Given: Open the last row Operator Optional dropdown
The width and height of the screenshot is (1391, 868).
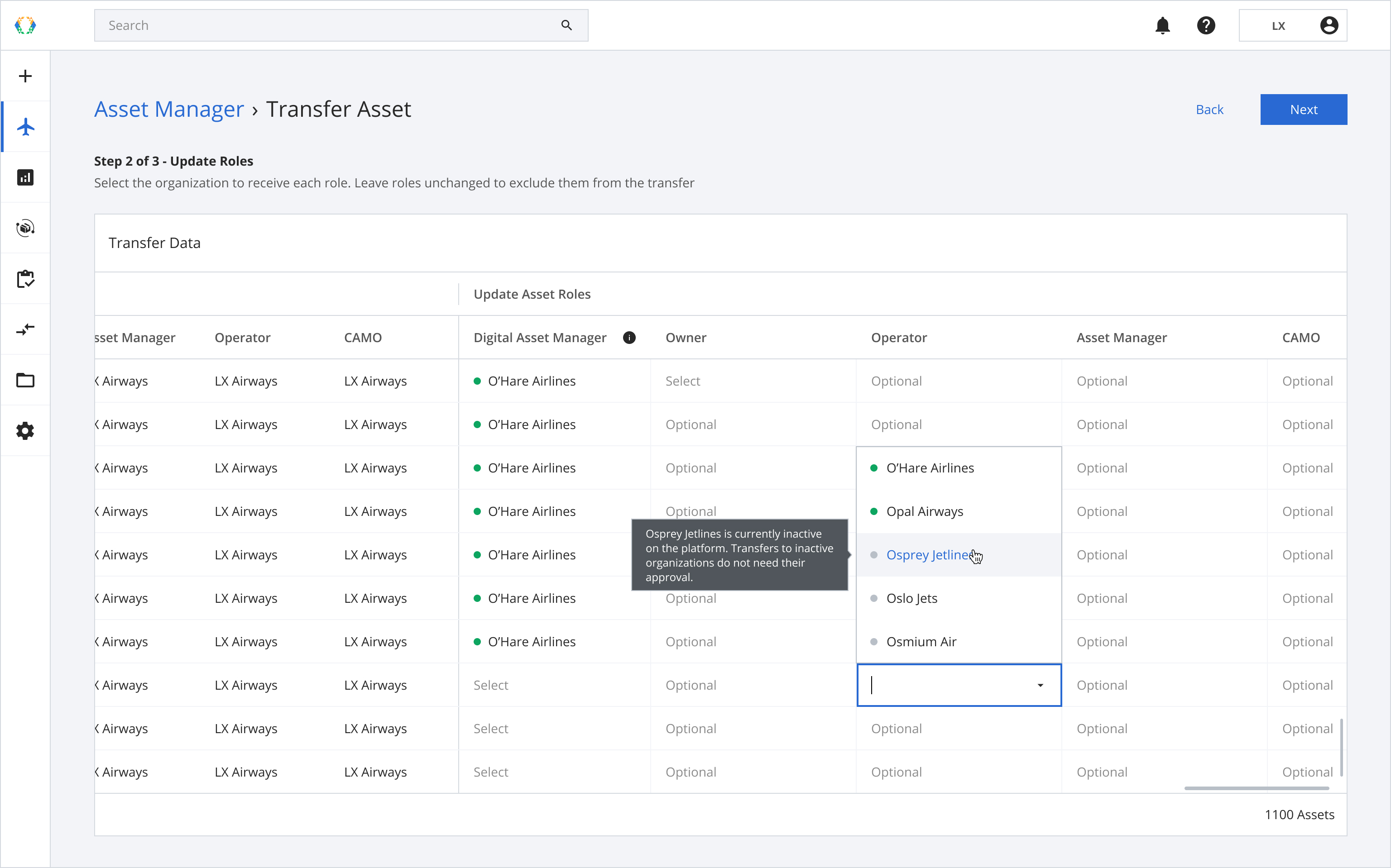Looking at the screenshot, I should click(959, 772).
